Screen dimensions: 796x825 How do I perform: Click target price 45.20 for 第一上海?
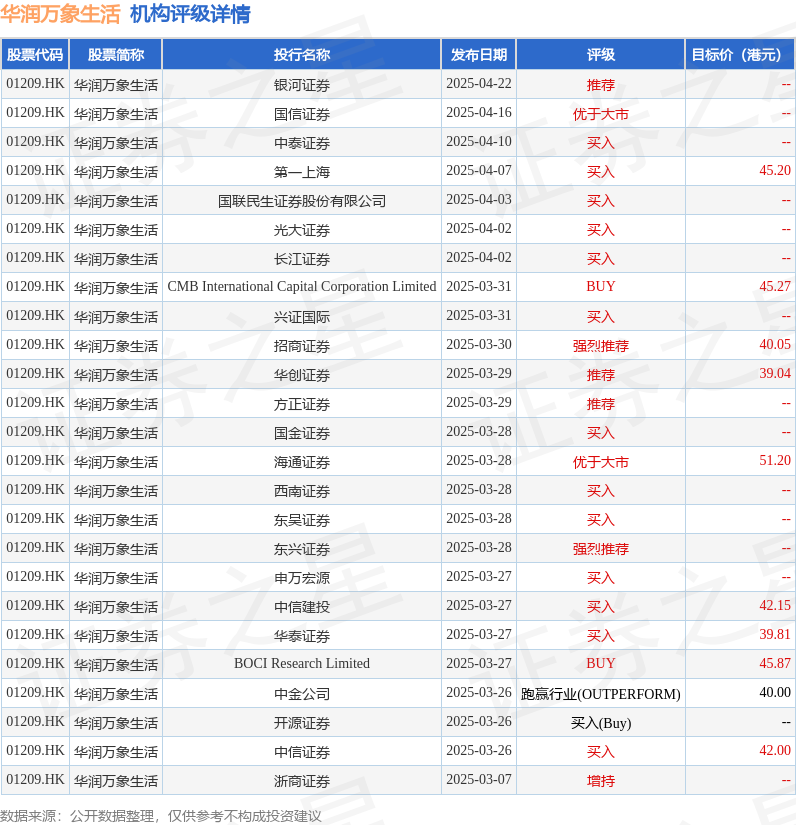tap(774, 170)
